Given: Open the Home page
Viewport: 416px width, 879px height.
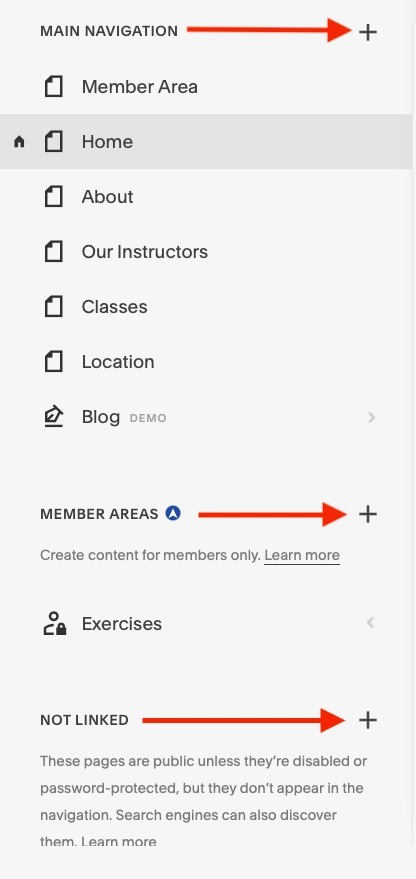Looking at the screenshot, I should tap(206, 141).
